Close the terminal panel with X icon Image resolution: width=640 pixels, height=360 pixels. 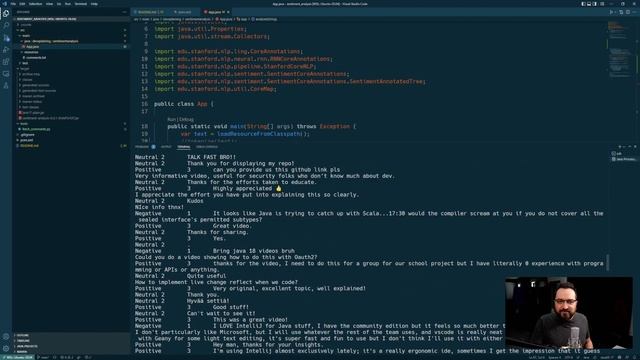pyautogui.click(x=635, y=147)
